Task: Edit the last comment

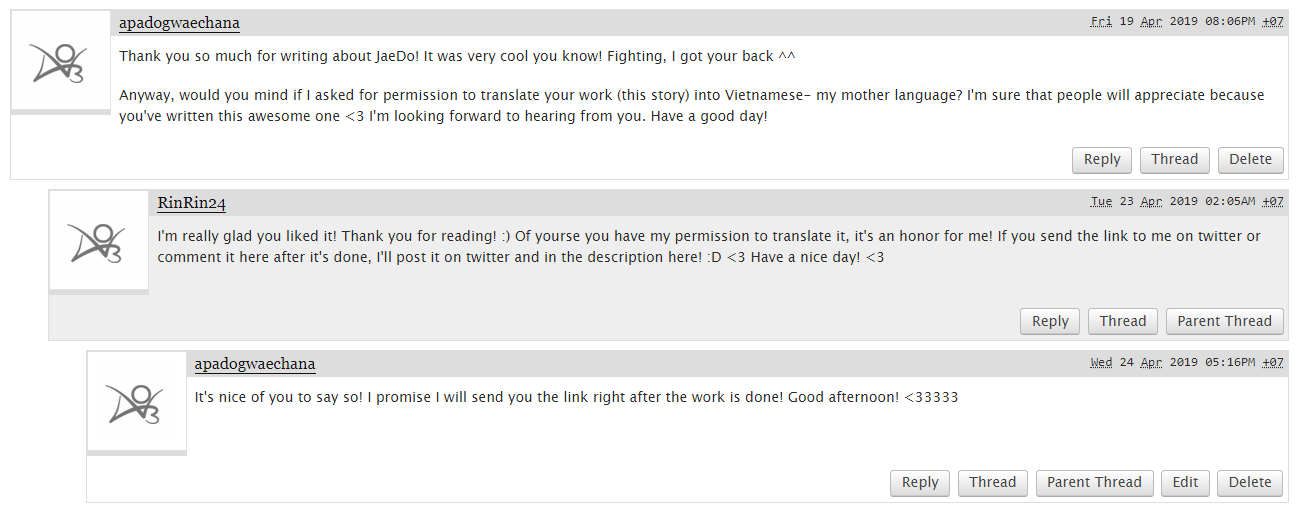Action: tap(1185, 482)
